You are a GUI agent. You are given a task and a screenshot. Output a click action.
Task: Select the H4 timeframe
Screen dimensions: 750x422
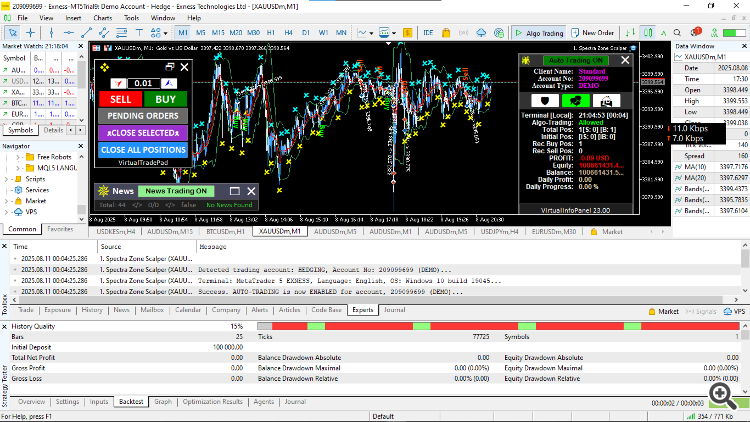coord(288,33)
